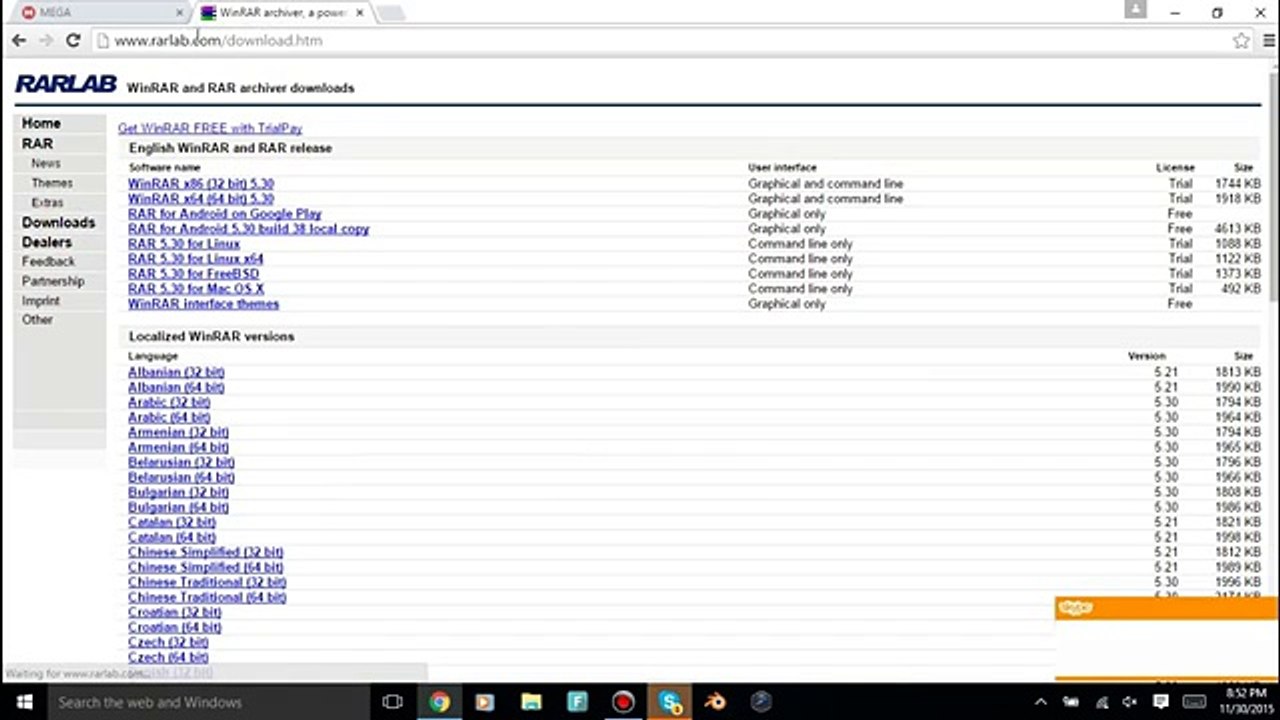Click the Skype notification popup
This screenshot has width=1280, height=720.
[x=1167, y=639]
